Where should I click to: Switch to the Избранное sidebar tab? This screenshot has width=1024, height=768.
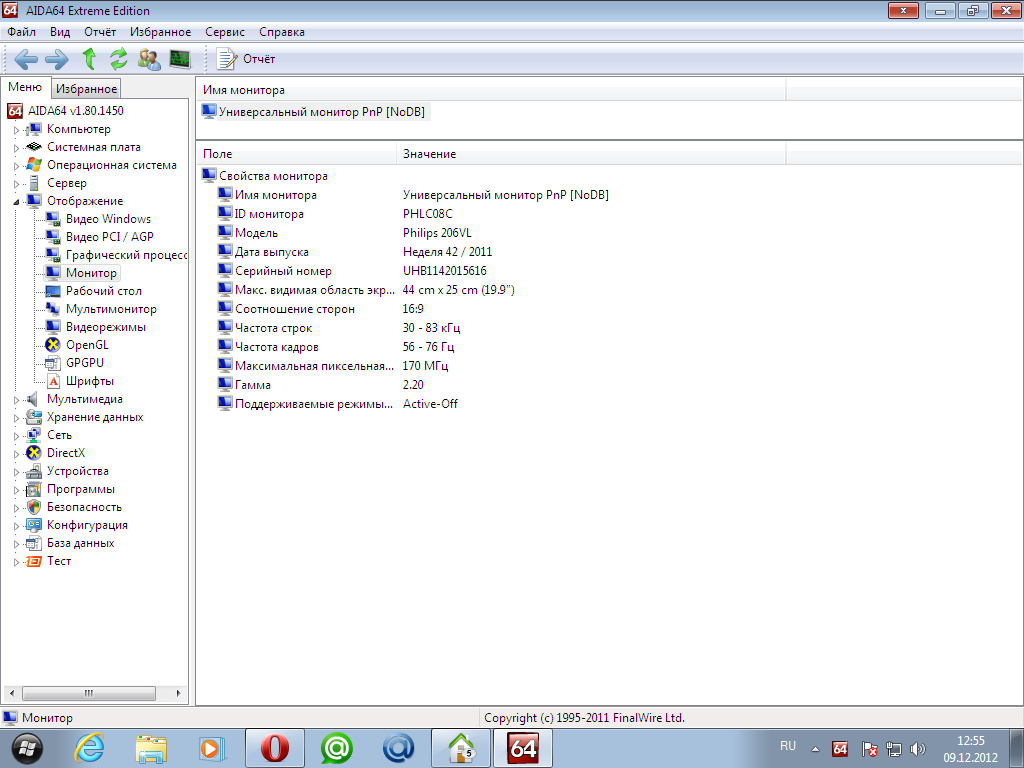86,89
